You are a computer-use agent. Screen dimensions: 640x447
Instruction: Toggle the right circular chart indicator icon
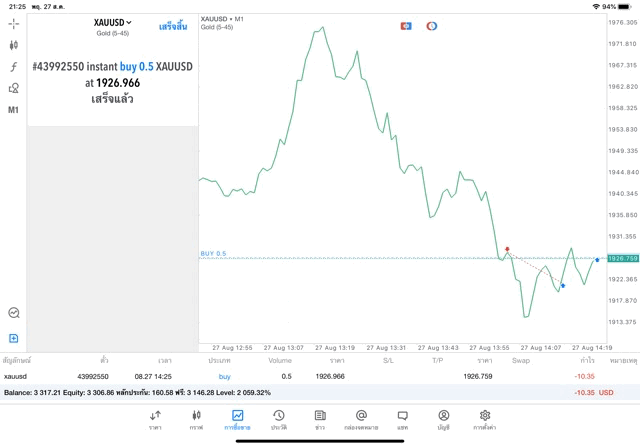pos(431,25)
